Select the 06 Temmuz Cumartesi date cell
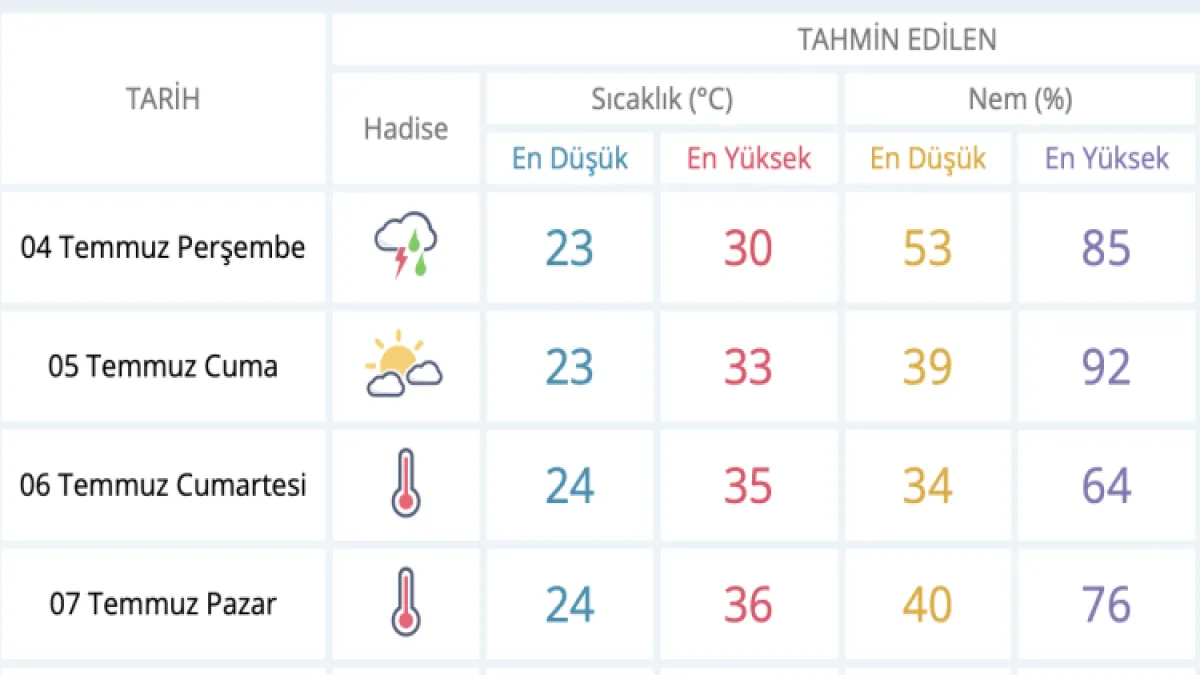 (163, 485)
